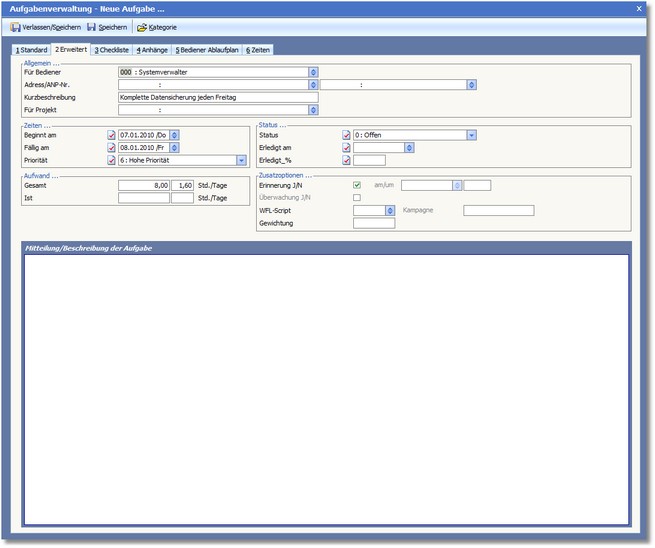655x548 pixels.
Task: Click into the Mitteilung/Beschreibung text area
Action: tap(326, 390)
